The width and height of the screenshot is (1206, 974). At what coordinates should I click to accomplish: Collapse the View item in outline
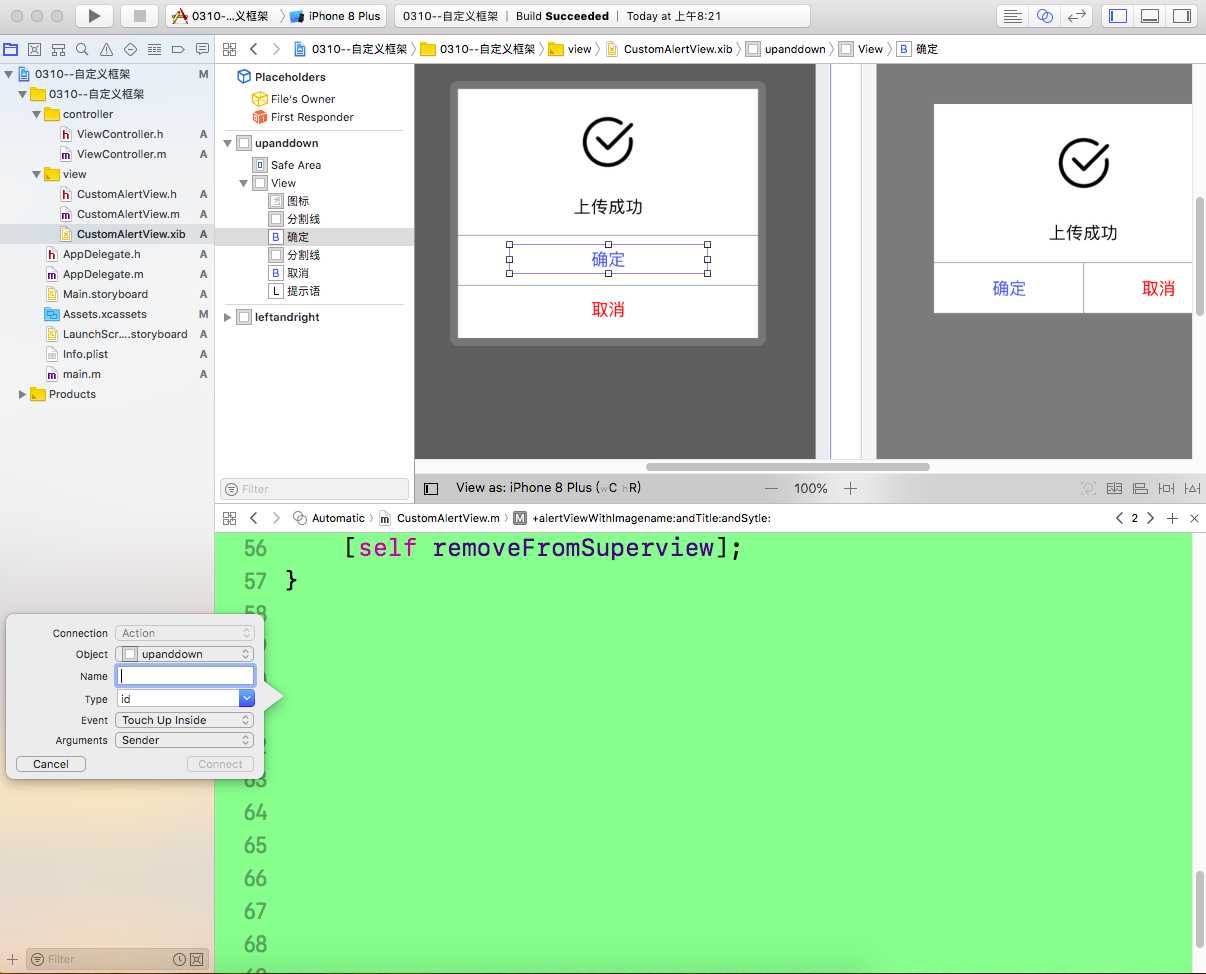click(244, 183)
